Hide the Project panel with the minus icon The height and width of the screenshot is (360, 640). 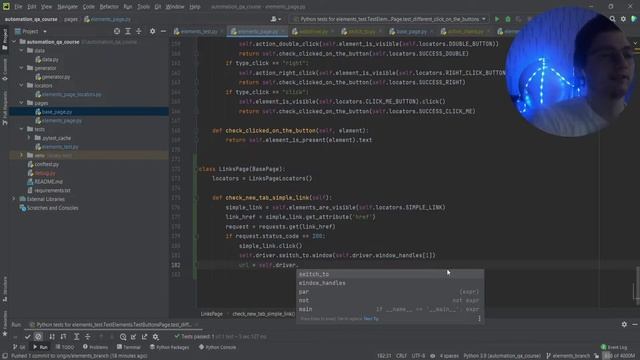163,31
